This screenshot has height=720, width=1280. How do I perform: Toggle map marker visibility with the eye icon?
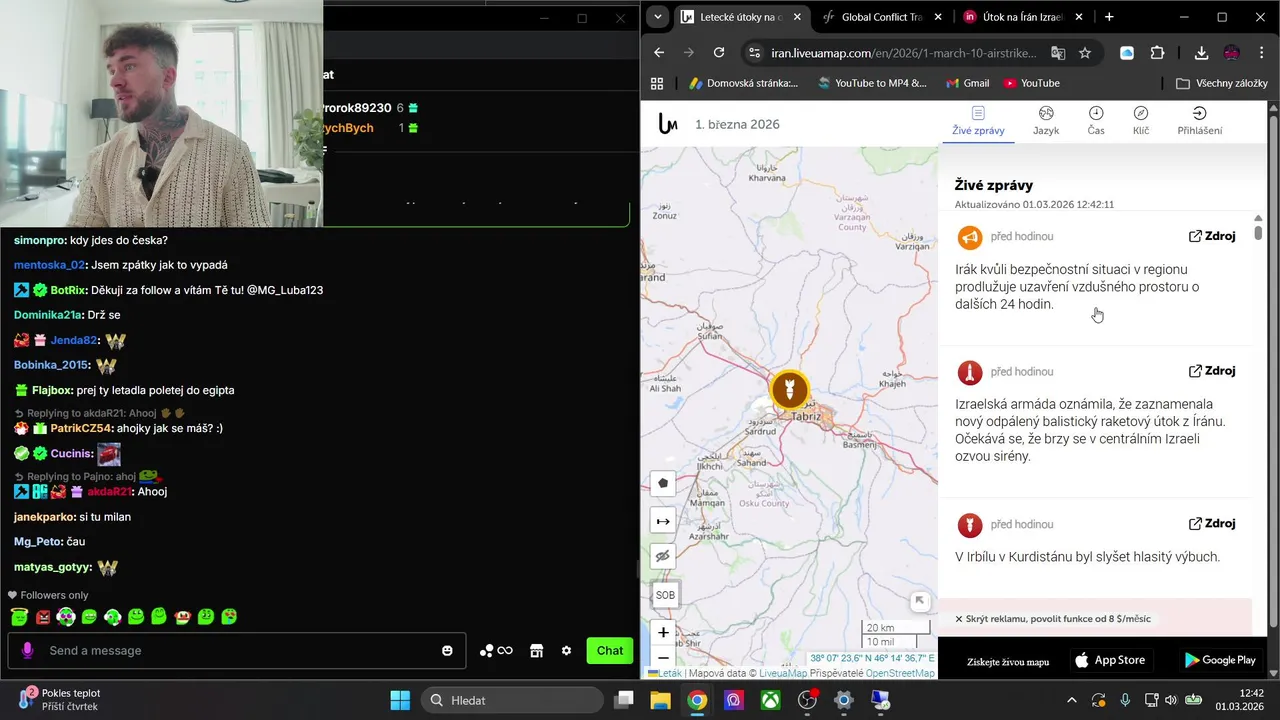(x=663, y=556)
